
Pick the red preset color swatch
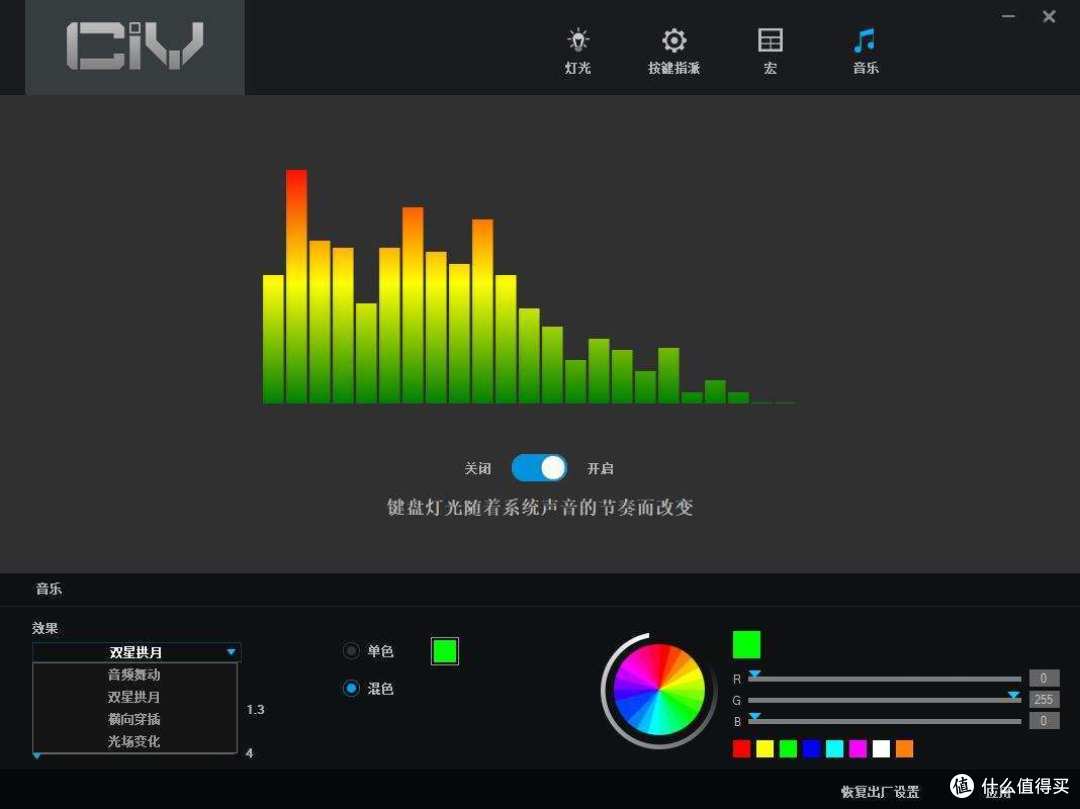741,748
